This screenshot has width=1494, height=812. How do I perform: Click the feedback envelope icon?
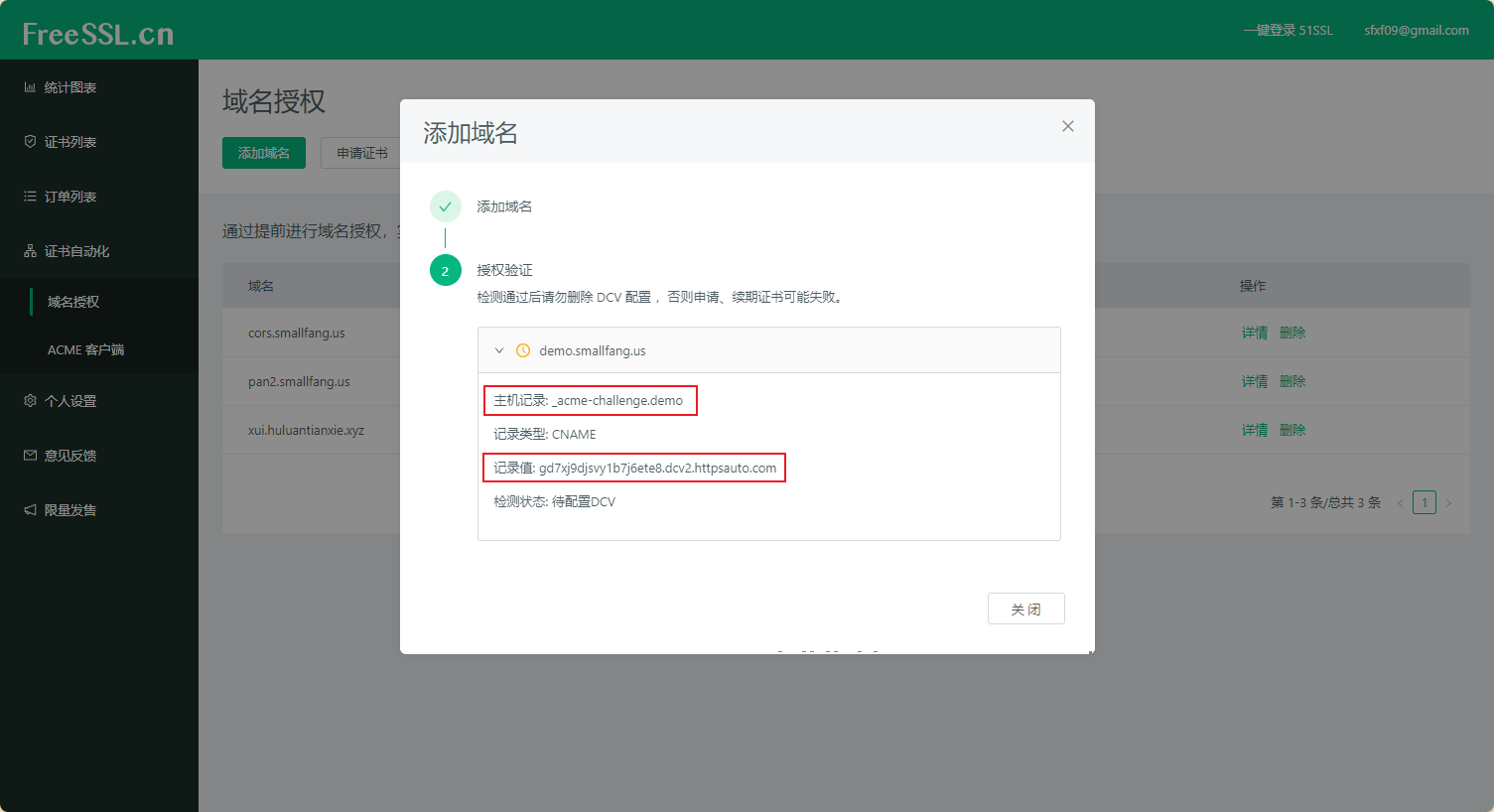pos(30,456)
